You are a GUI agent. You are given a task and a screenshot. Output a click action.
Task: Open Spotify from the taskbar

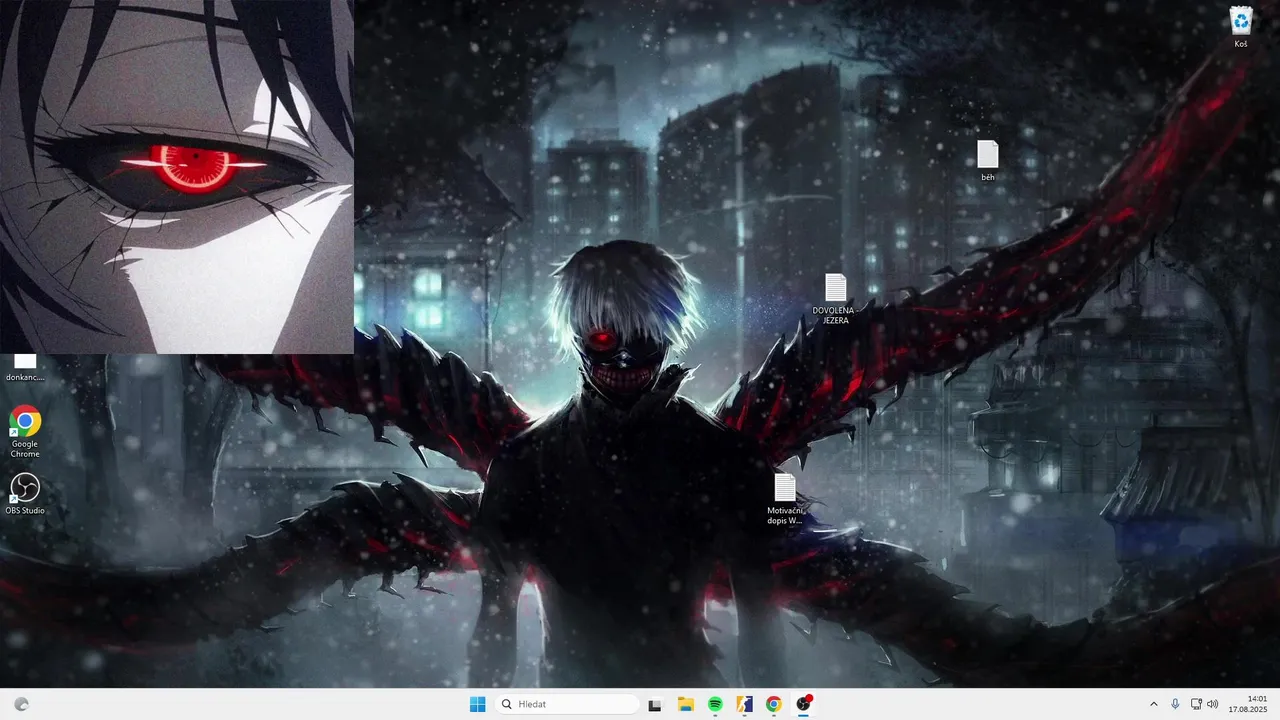click(x=715, y=704)
